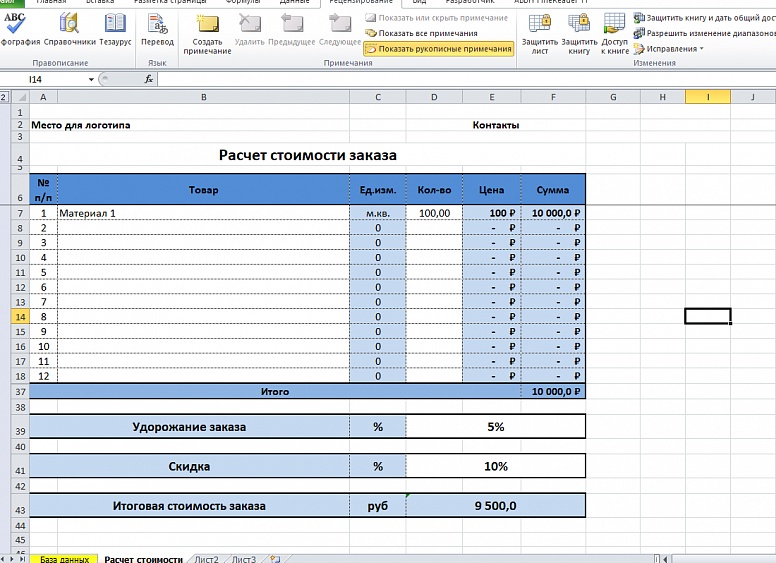
Task: Select the 'руб' unit cell
Action: (x=378, y=506)
